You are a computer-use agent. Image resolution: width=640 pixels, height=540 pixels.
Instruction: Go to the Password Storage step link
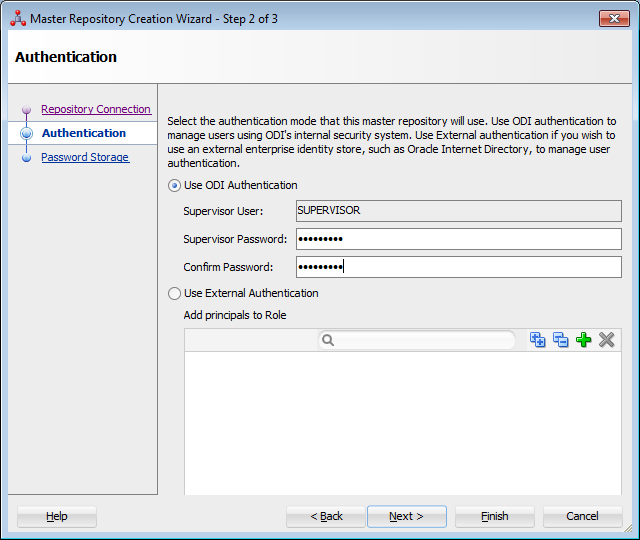(85, 157)
